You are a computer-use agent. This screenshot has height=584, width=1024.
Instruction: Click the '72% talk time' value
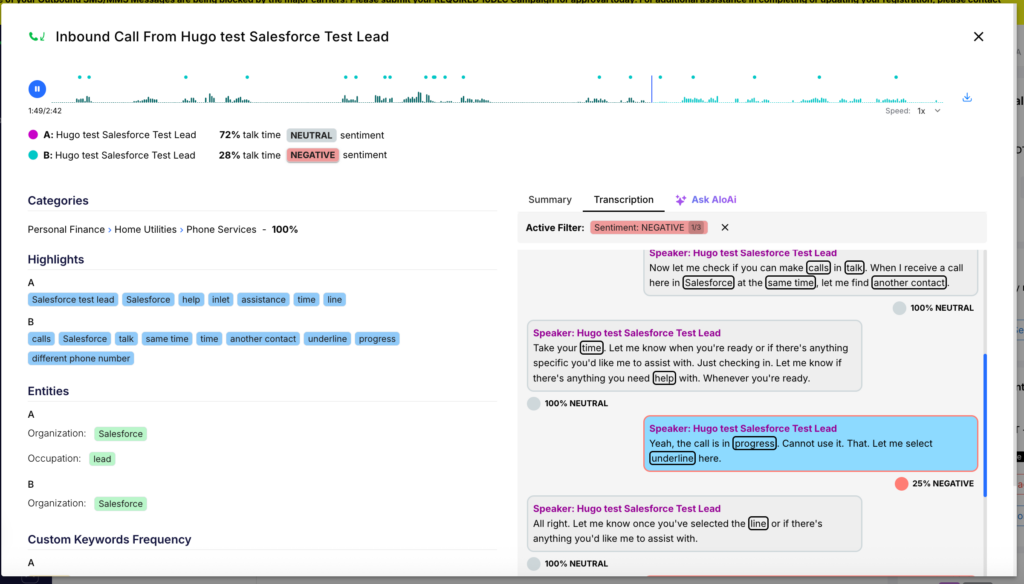pyautogui.click(x=249, y=135)
